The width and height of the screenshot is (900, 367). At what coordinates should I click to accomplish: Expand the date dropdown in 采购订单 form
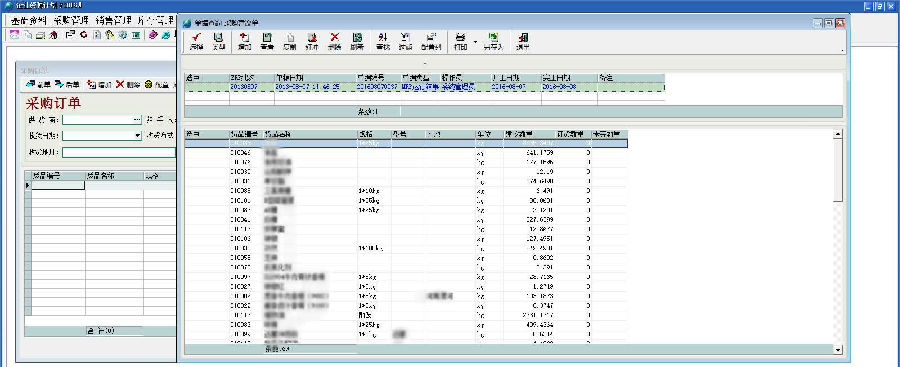(x=137, y=136)
